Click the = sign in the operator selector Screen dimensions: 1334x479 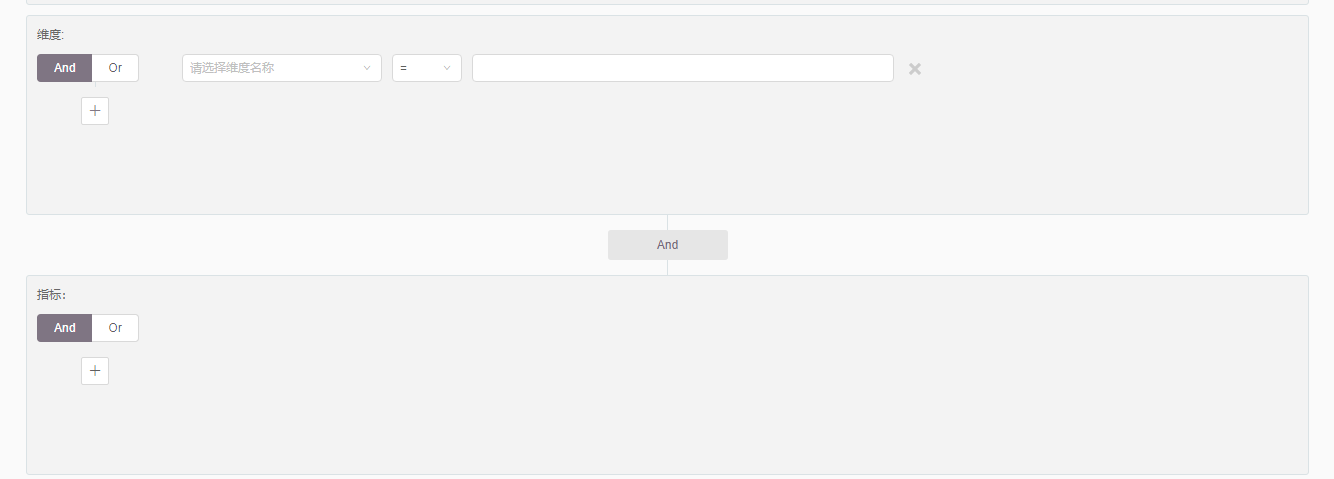click(x=403, y=68)
